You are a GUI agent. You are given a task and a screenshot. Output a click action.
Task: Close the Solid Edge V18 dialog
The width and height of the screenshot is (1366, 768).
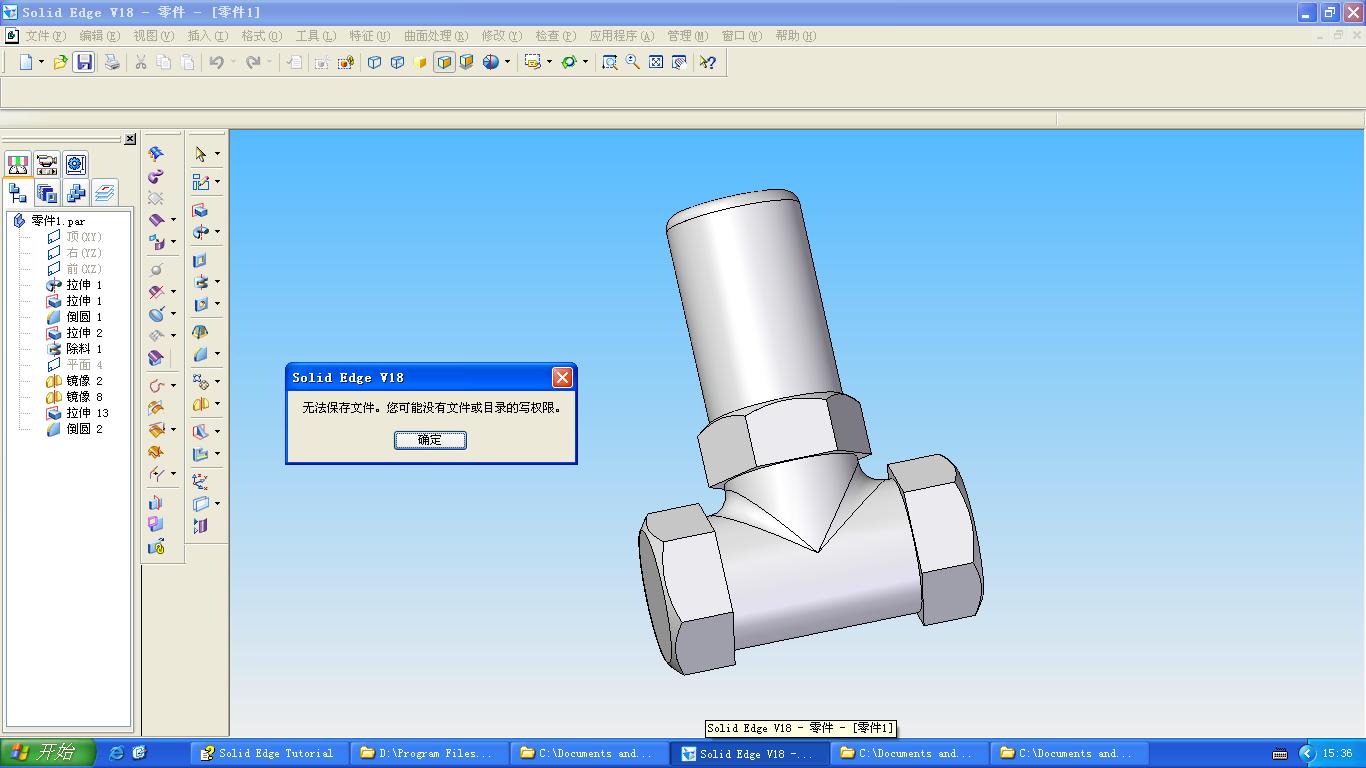(562, 377)
